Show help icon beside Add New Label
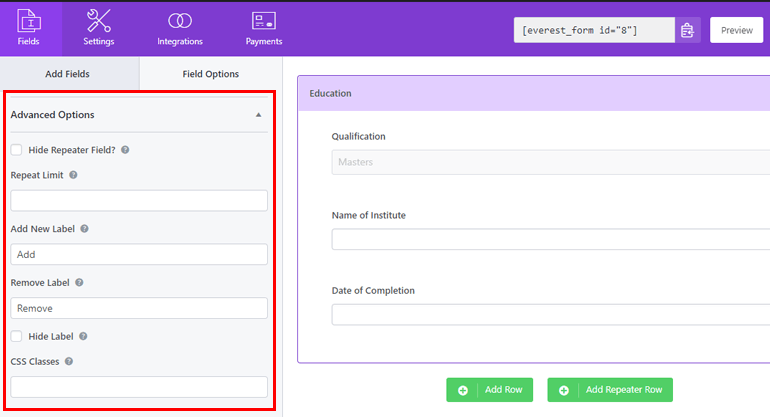The image size is (770, 417). coord(84,228)
